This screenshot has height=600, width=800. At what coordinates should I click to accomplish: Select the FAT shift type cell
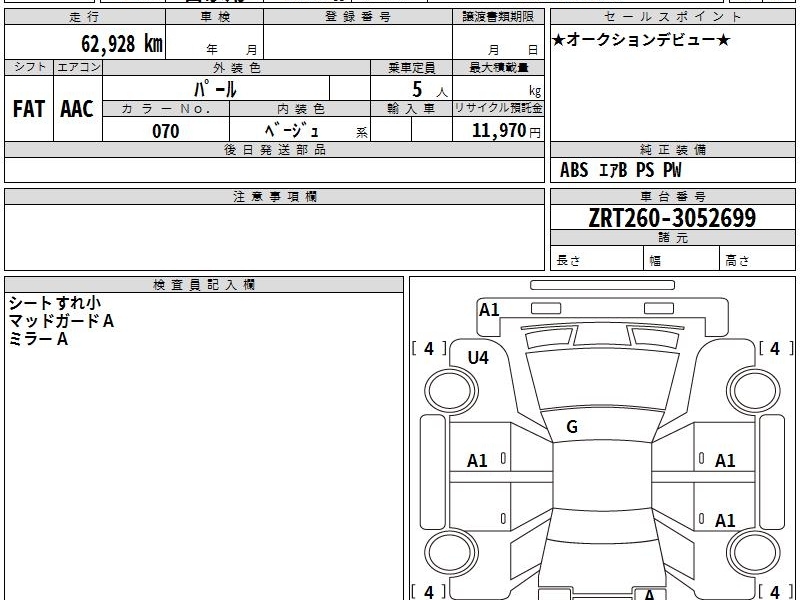tap(29, 109)
